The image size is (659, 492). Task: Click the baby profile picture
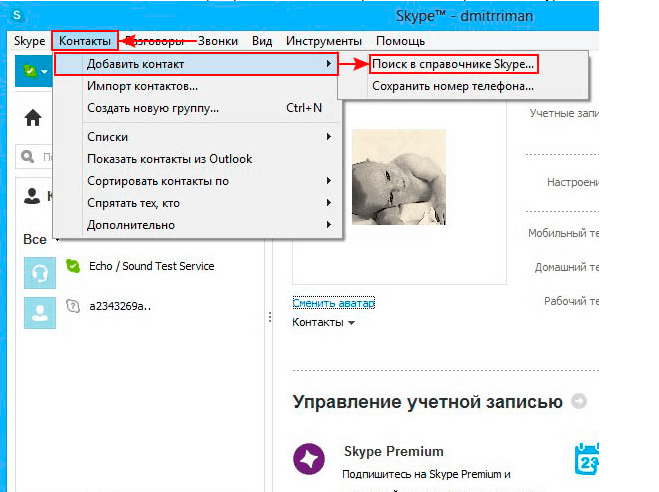pos(399,177)
